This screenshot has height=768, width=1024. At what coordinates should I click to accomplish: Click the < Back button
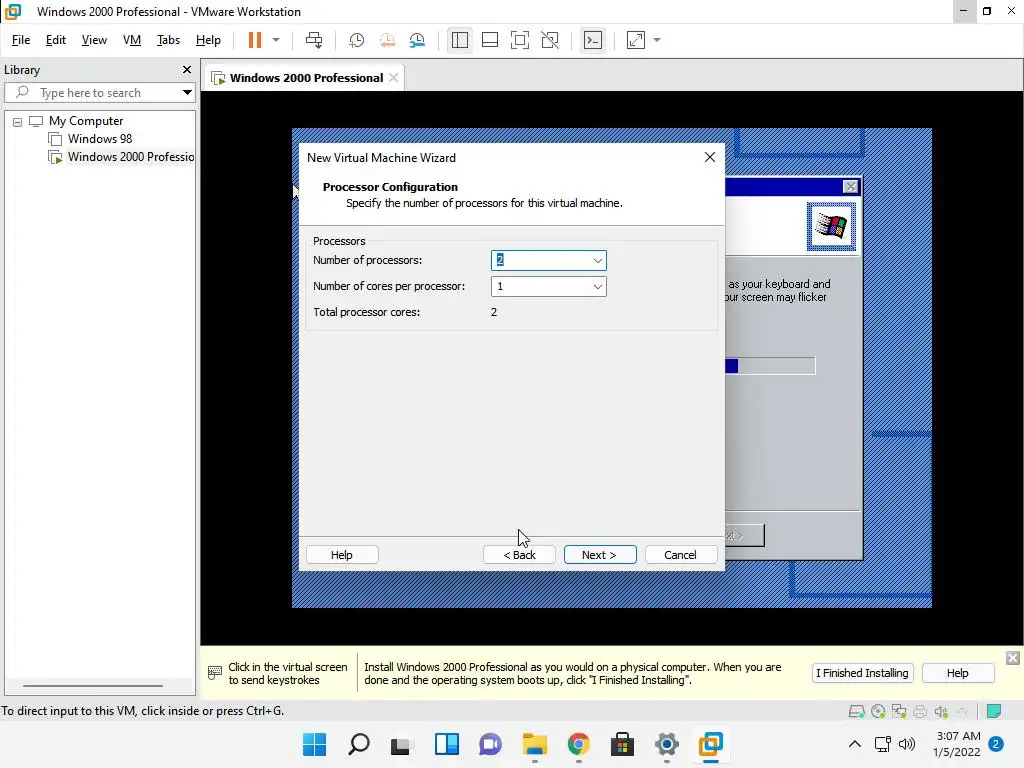(x=519, y=554)
